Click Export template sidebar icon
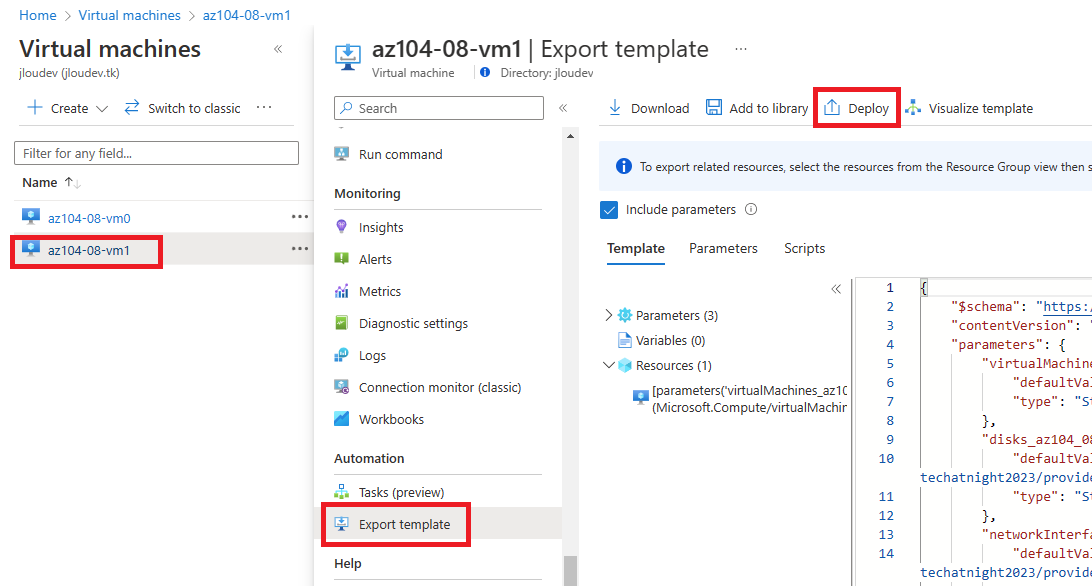The height and width of the screenshot is (586, 1092). coord(341,524)
